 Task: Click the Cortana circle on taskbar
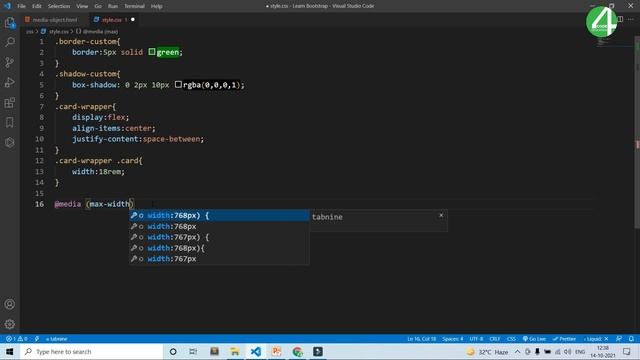[173, 351]
